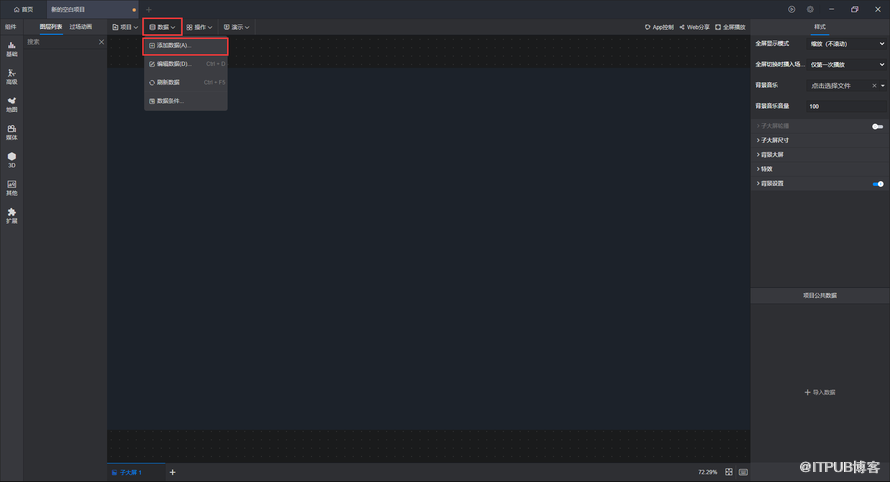The width and height of the screenshot is (890, 482).
Task: Open the 项目 project menu
Action: tap(125, 27)
